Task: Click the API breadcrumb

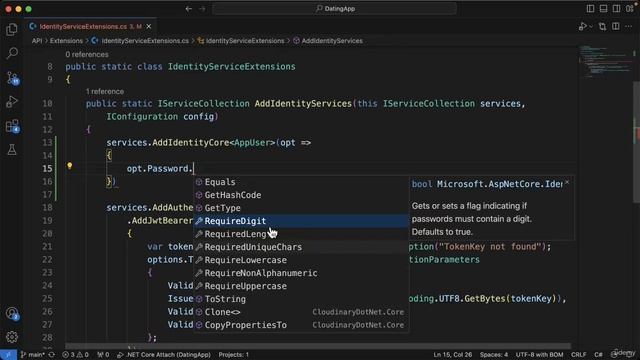Action: [37, 41]
